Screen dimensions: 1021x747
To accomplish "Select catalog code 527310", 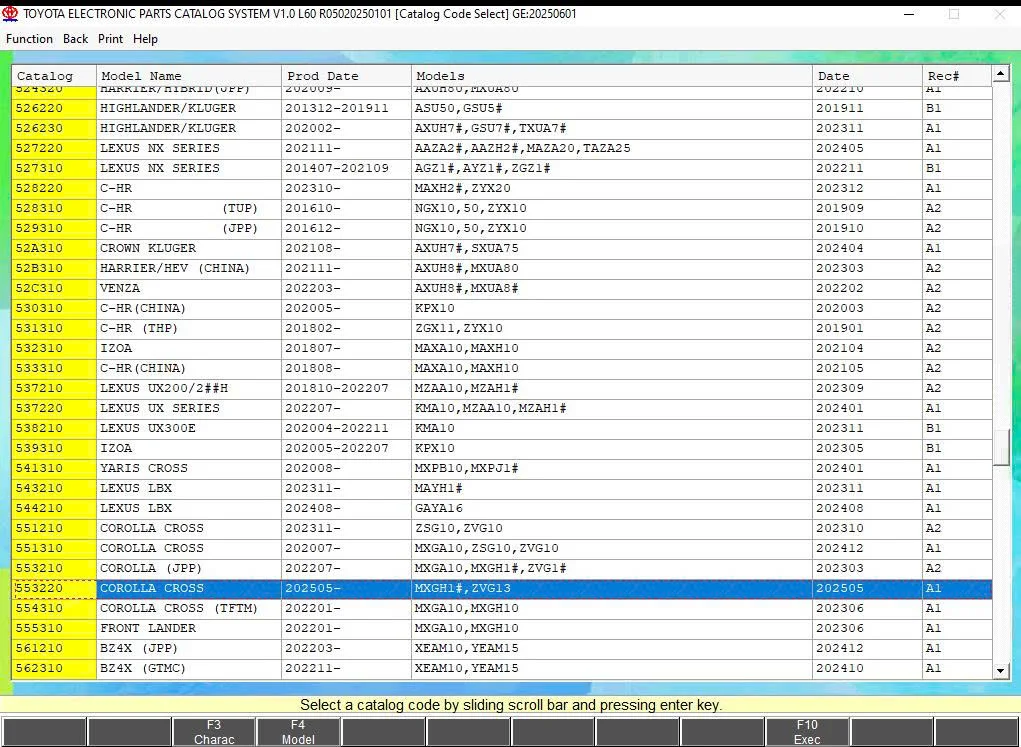I will tap(54, 168).
